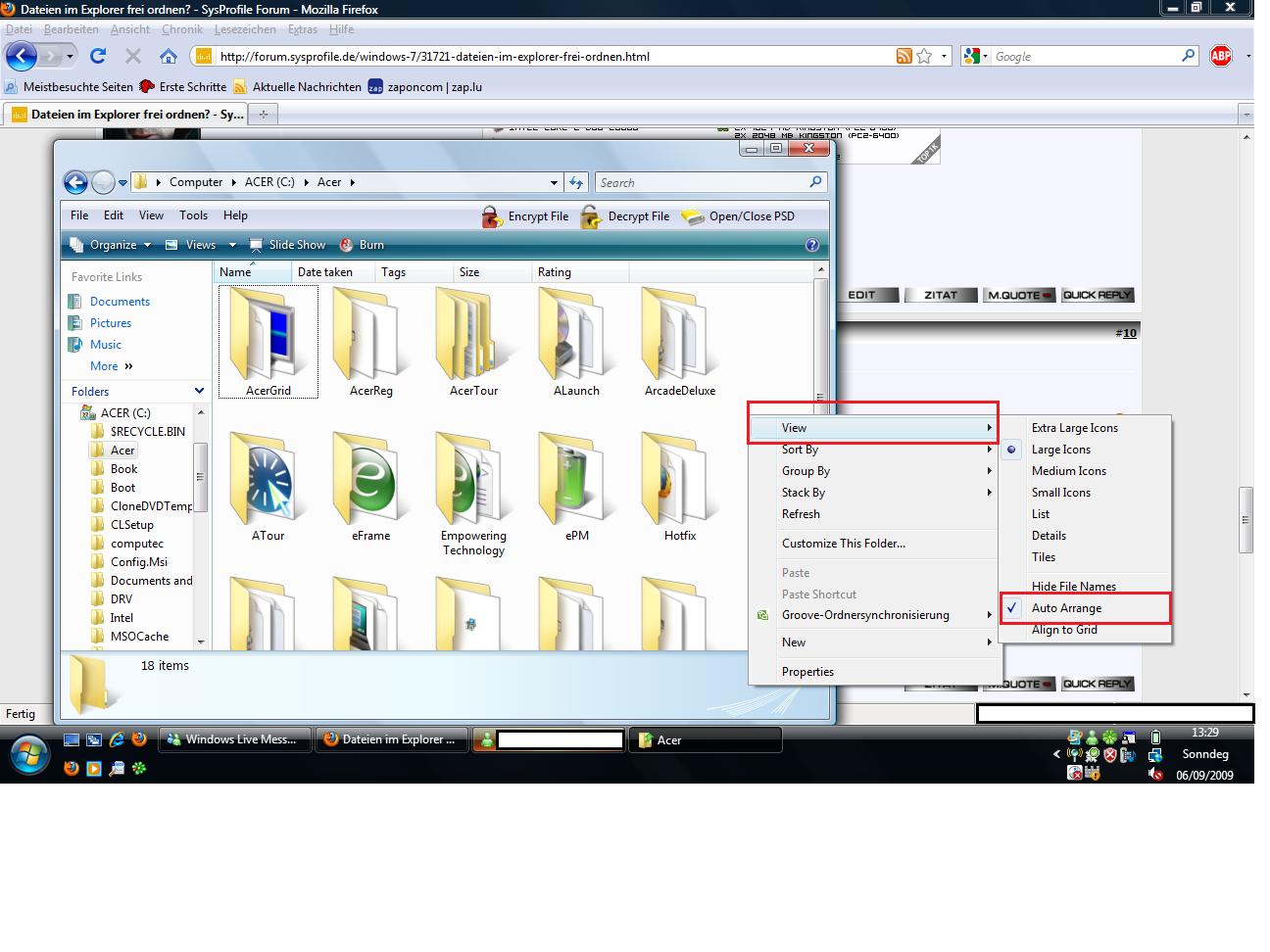Sort by the Name column header
This screenshot has width=1270, height=952.
tap(252, 272)
